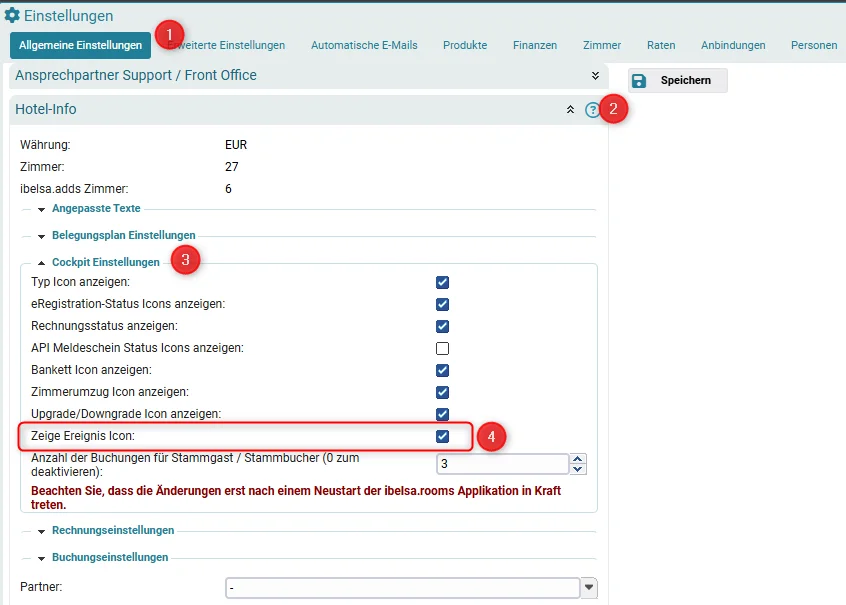
Task: Switch to the Automatische E-Mails tab
Action: point(364,45)
